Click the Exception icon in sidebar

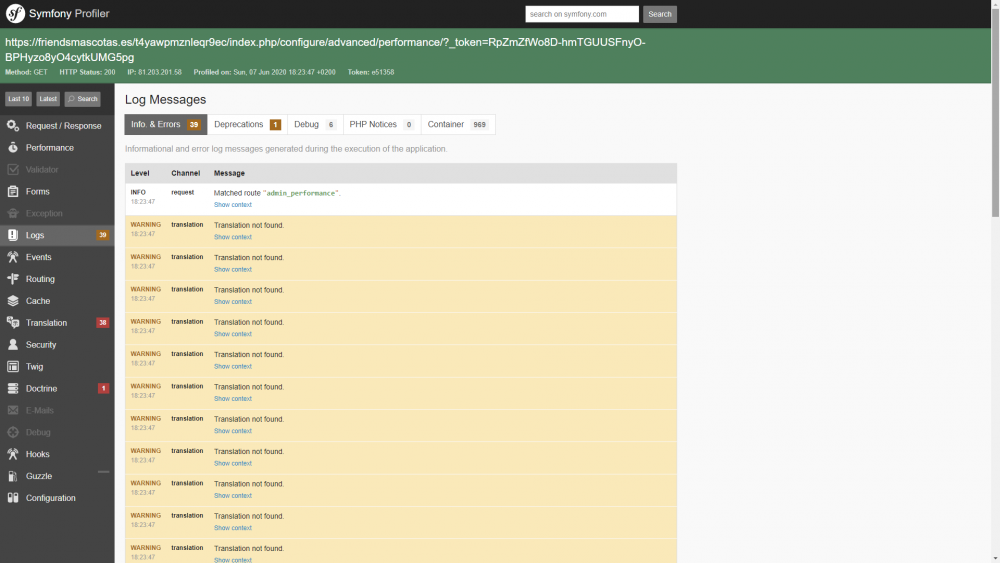[x=13, y=213]
